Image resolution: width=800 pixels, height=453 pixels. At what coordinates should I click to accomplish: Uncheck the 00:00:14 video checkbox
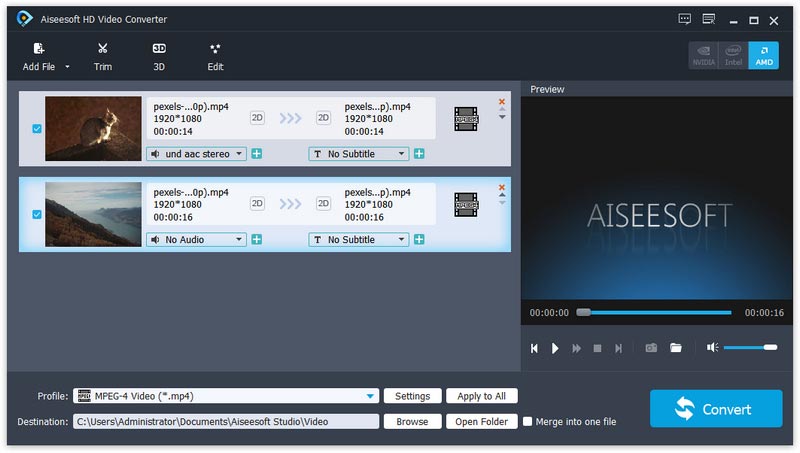[x=37, y=129]
